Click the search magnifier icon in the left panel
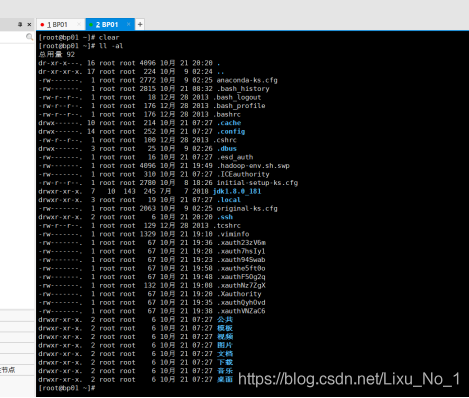 pyautogui.click(x=29, y=37)
